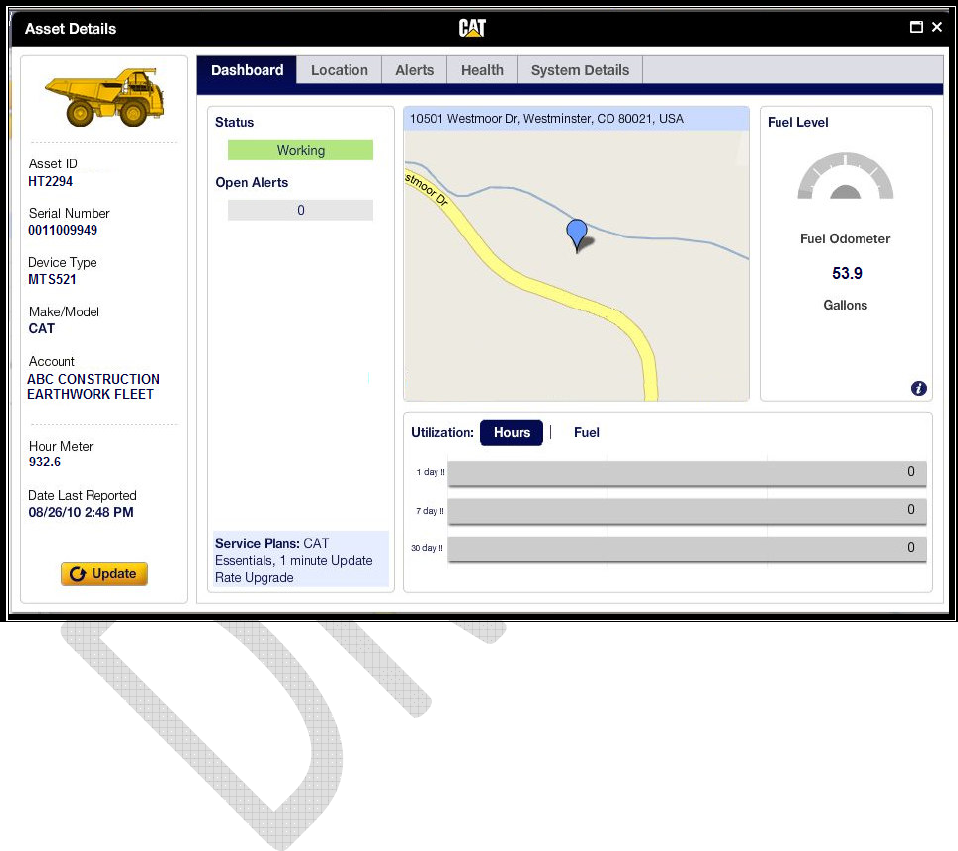Select Hours utilization view

click(511, 433)
